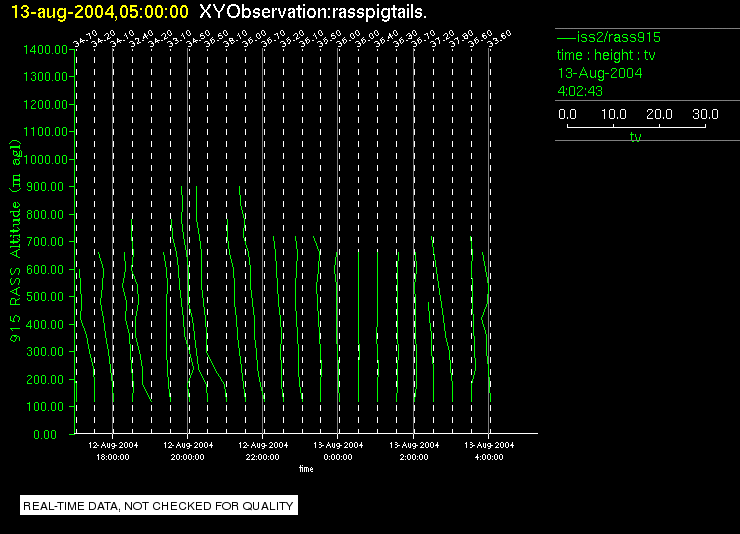Click the 30.0 mark on the tv scale
This screenshot has height=534, width=740.
pyautogui.click(x=705, y=114)
